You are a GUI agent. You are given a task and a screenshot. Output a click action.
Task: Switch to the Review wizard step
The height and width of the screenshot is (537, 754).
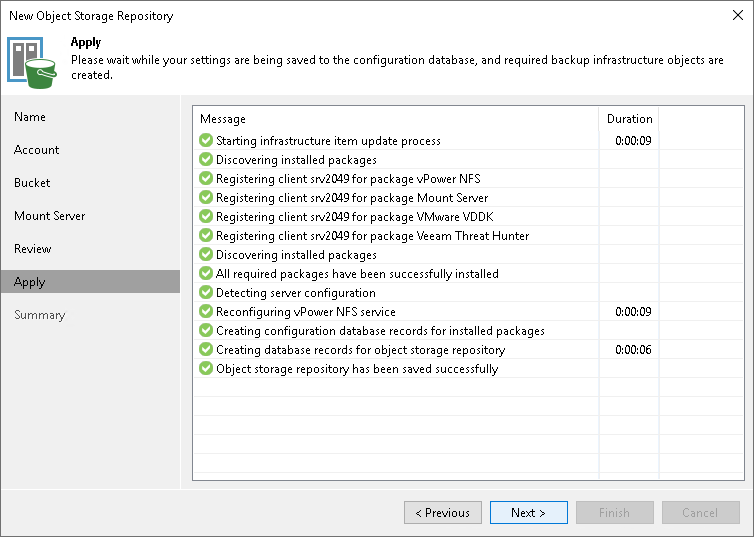33,249
